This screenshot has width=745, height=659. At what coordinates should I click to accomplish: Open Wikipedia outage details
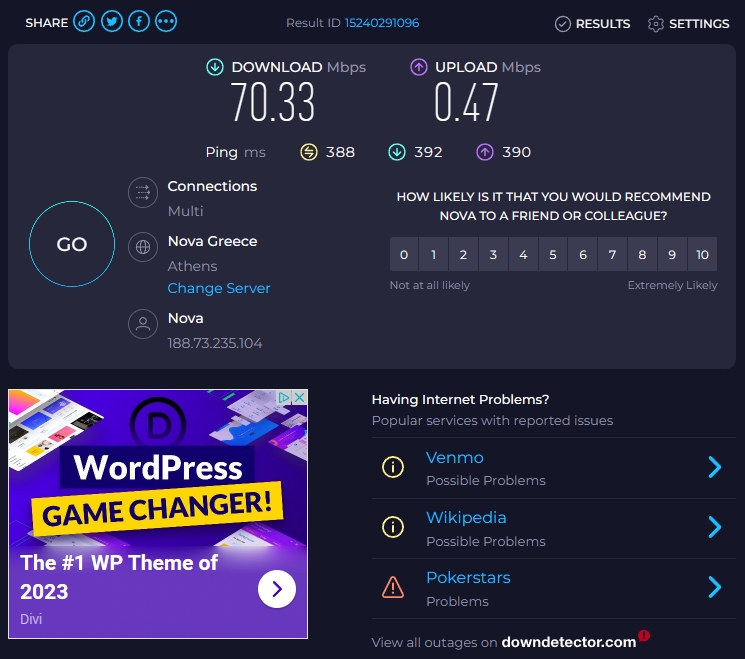(x=466, y=517)
